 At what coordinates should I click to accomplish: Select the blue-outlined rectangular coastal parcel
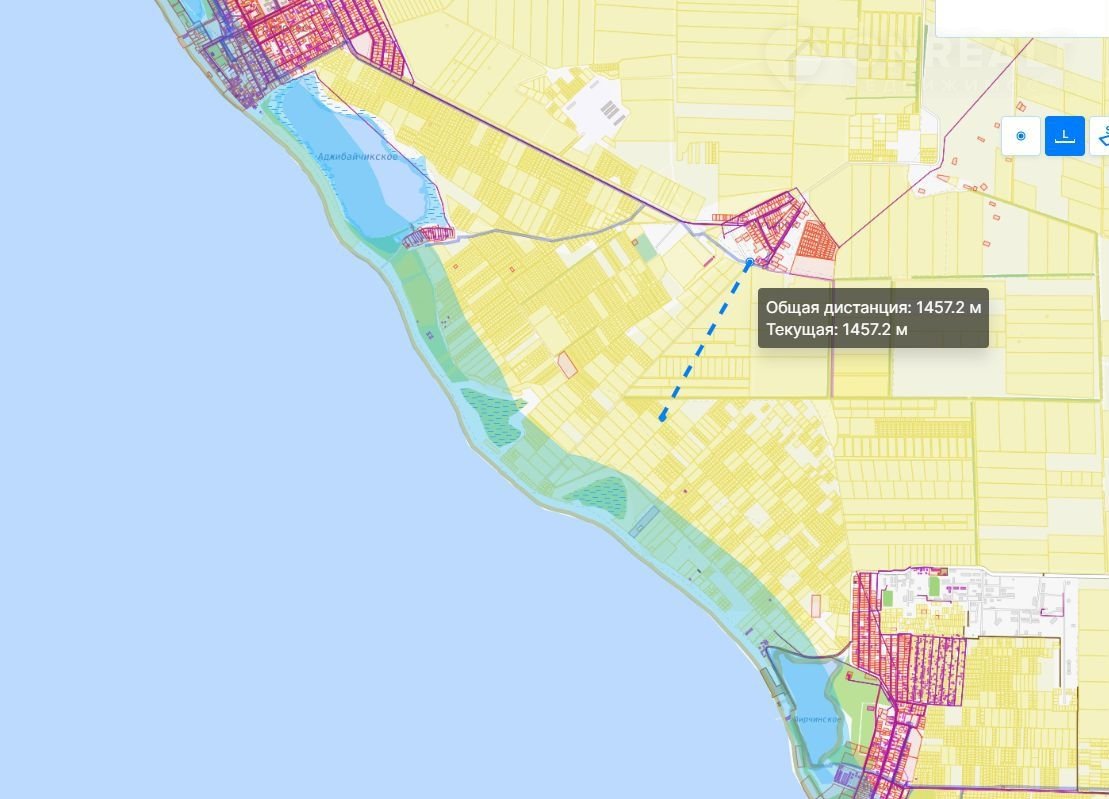click(x=644, y=521)
